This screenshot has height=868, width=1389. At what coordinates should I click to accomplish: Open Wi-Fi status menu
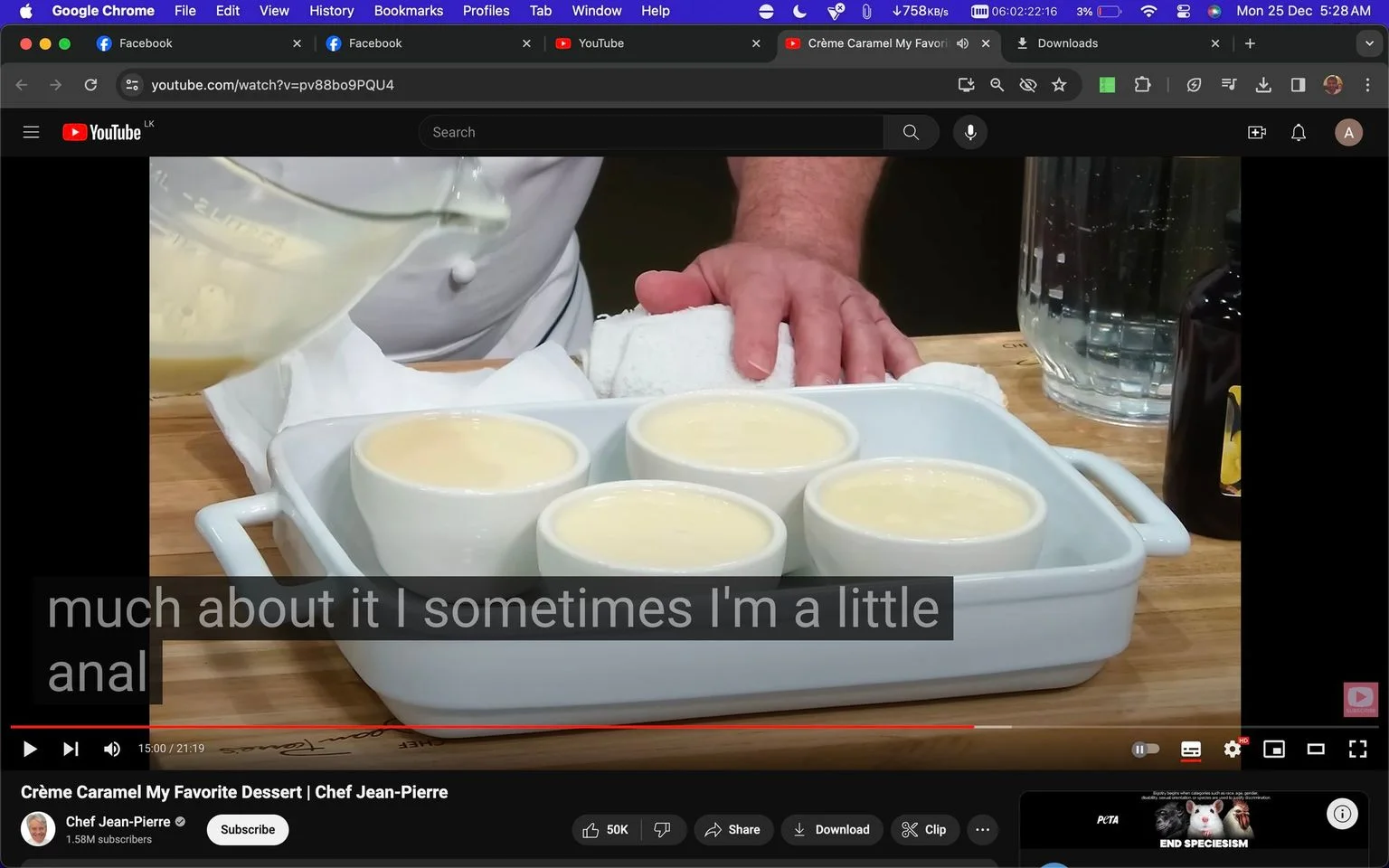click(x=1148, y=11)
